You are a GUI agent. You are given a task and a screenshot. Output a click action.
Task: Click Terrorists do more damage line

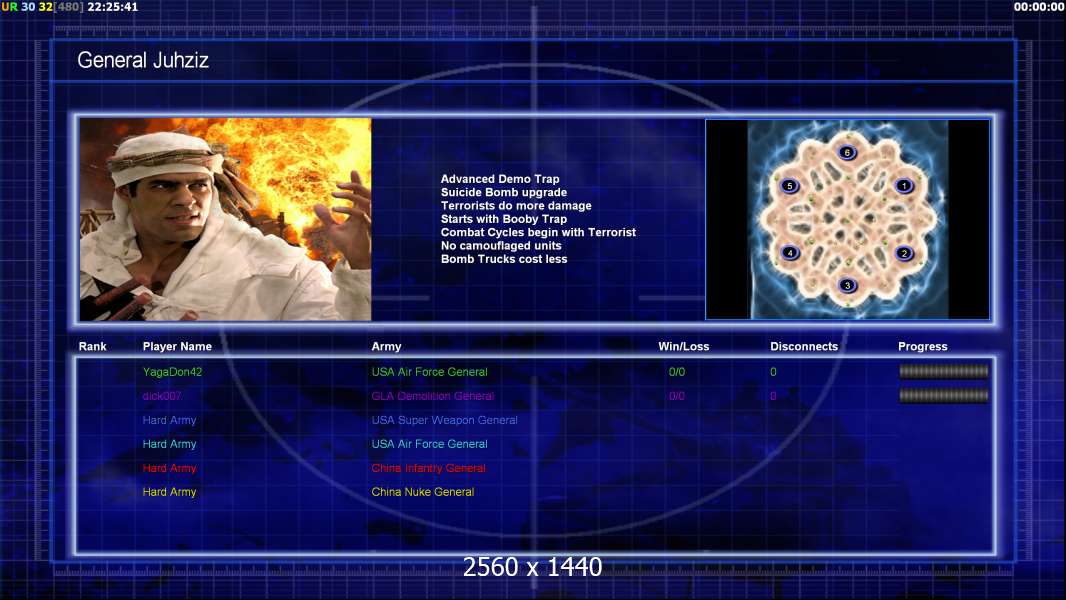point(516,205)
